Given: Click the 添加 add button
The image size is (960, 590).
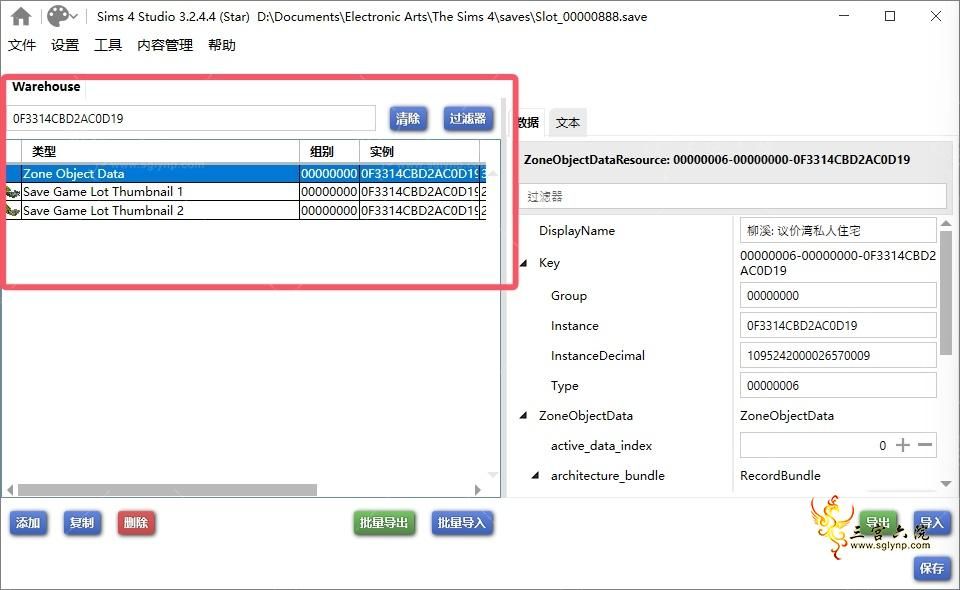Looking at the screenshot, I should (28, 523).
